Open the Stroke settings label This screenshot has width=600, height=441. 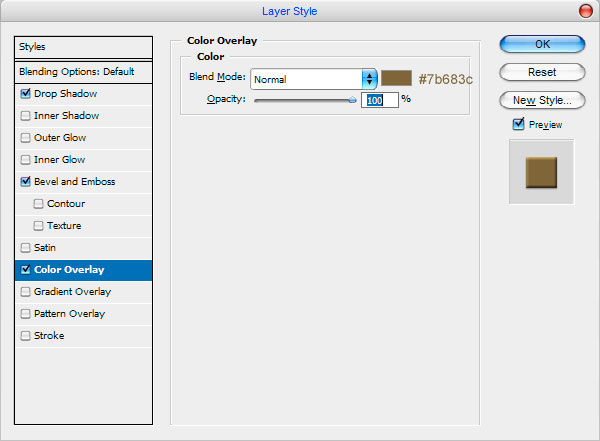click(x=49, y=336)
